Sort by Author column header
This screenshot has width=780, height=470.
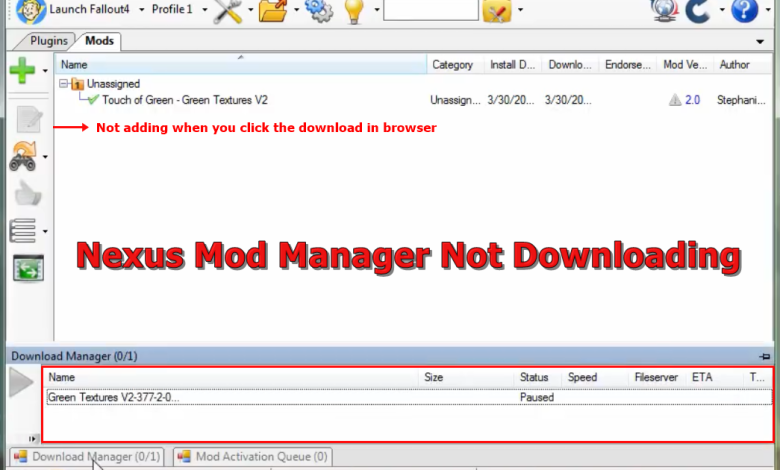point(742,65)
